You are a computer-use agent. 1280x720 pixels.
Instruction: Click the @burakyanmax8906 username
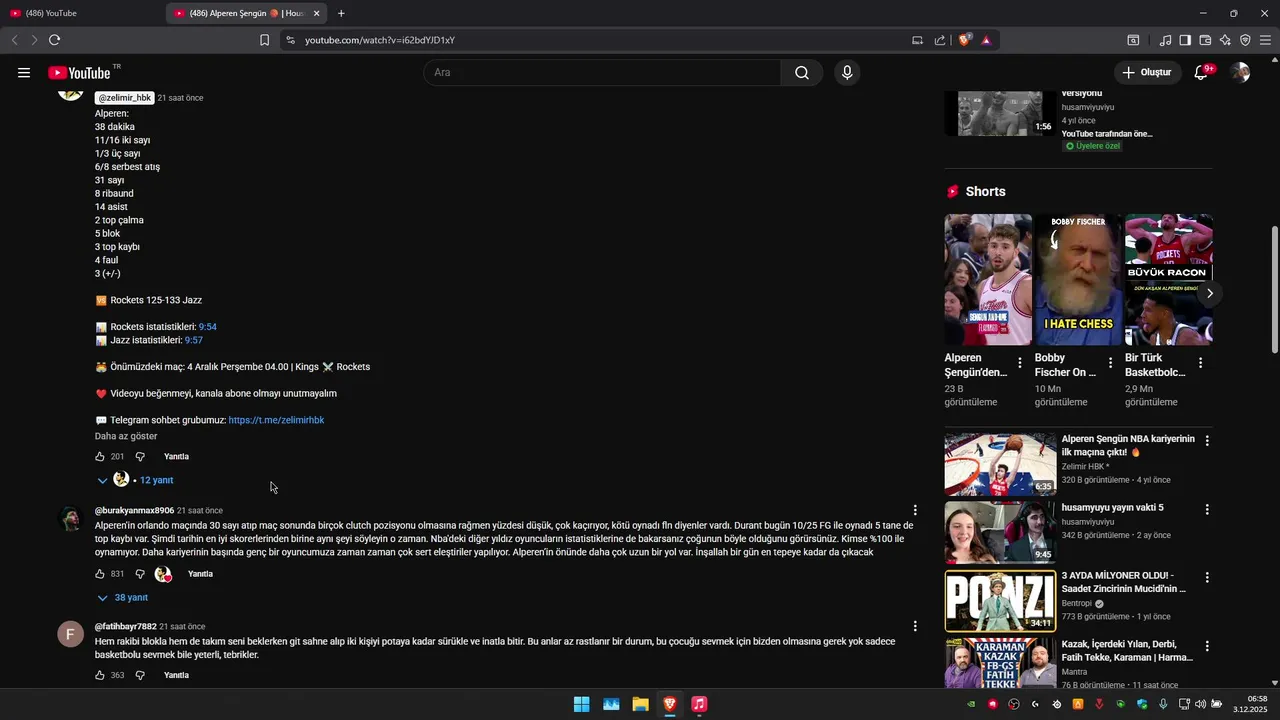(x=134, y=510)
